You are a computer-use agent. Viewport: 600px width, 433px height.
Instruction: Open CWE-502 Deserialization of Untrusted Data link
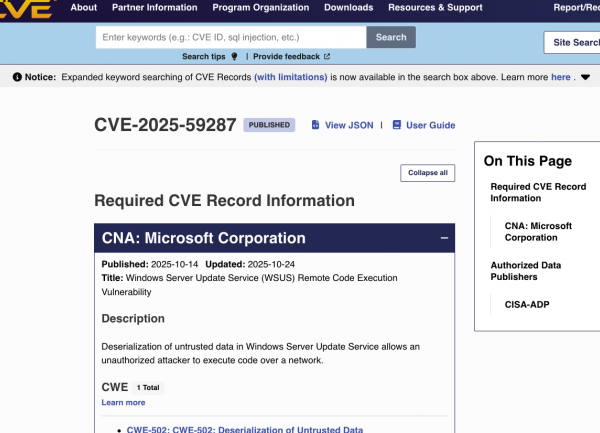245,429
